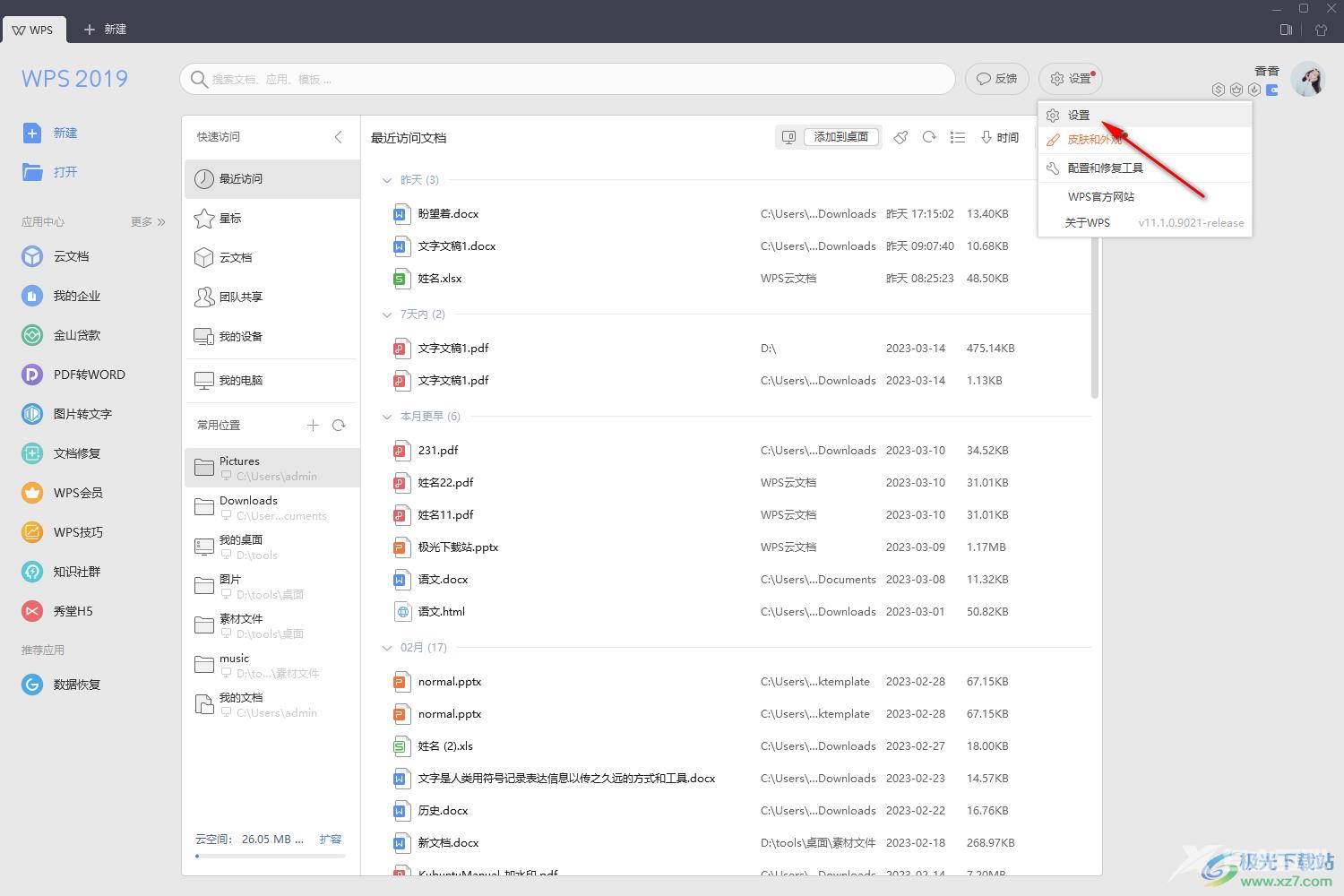Viewport: 1344px width, 896px height.
Task: Collapse the 本月更早 (6) group
Action: coord(387,417)
